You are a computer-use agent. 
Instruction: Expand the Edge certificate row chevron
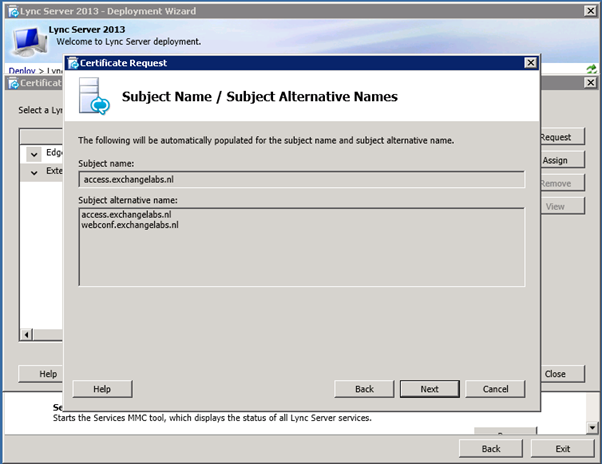pyautogui.click(x=34, y=153)
